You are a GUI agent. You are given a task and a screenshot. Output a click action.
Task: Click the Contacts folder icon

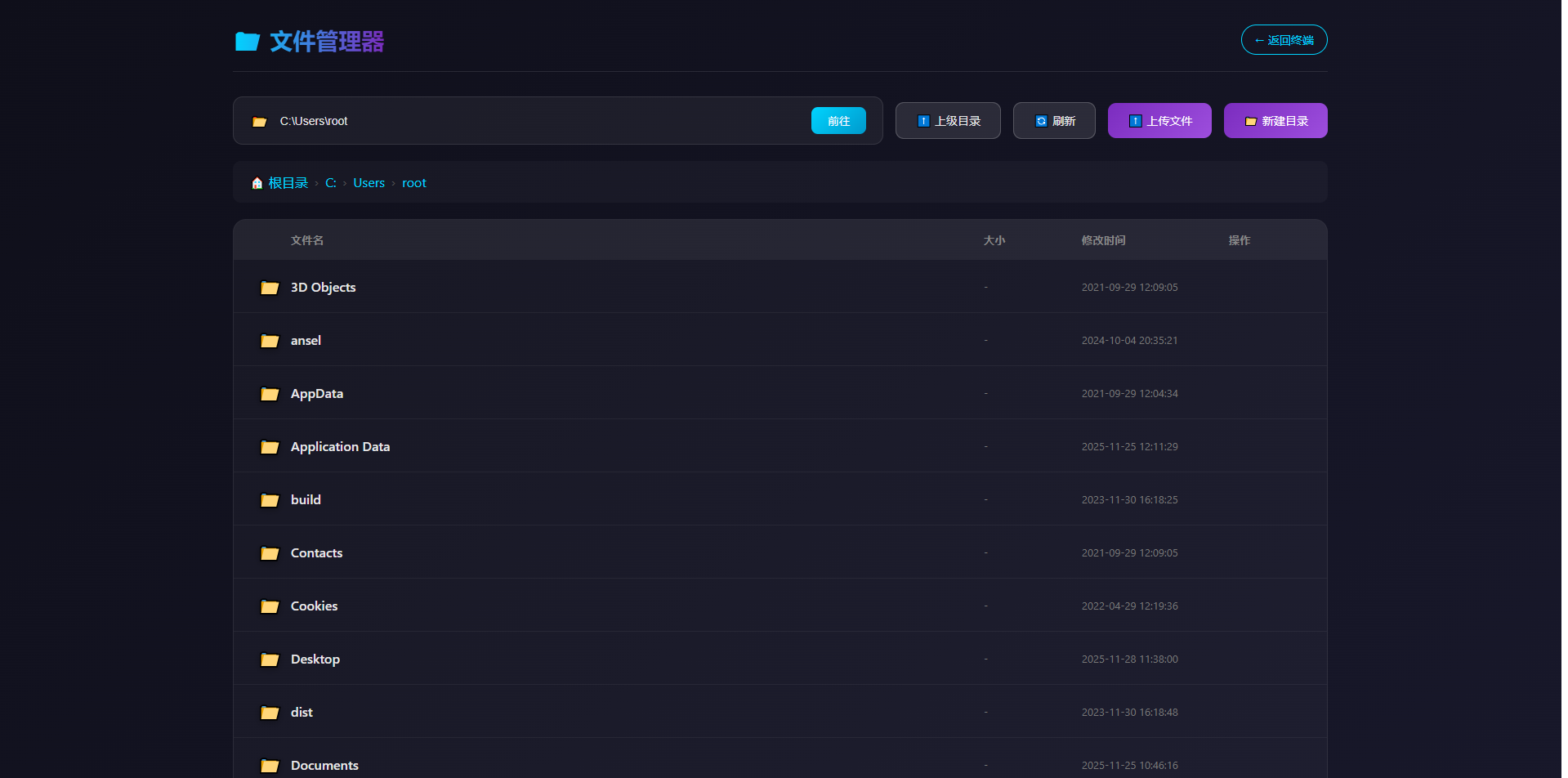pos(270,553)
